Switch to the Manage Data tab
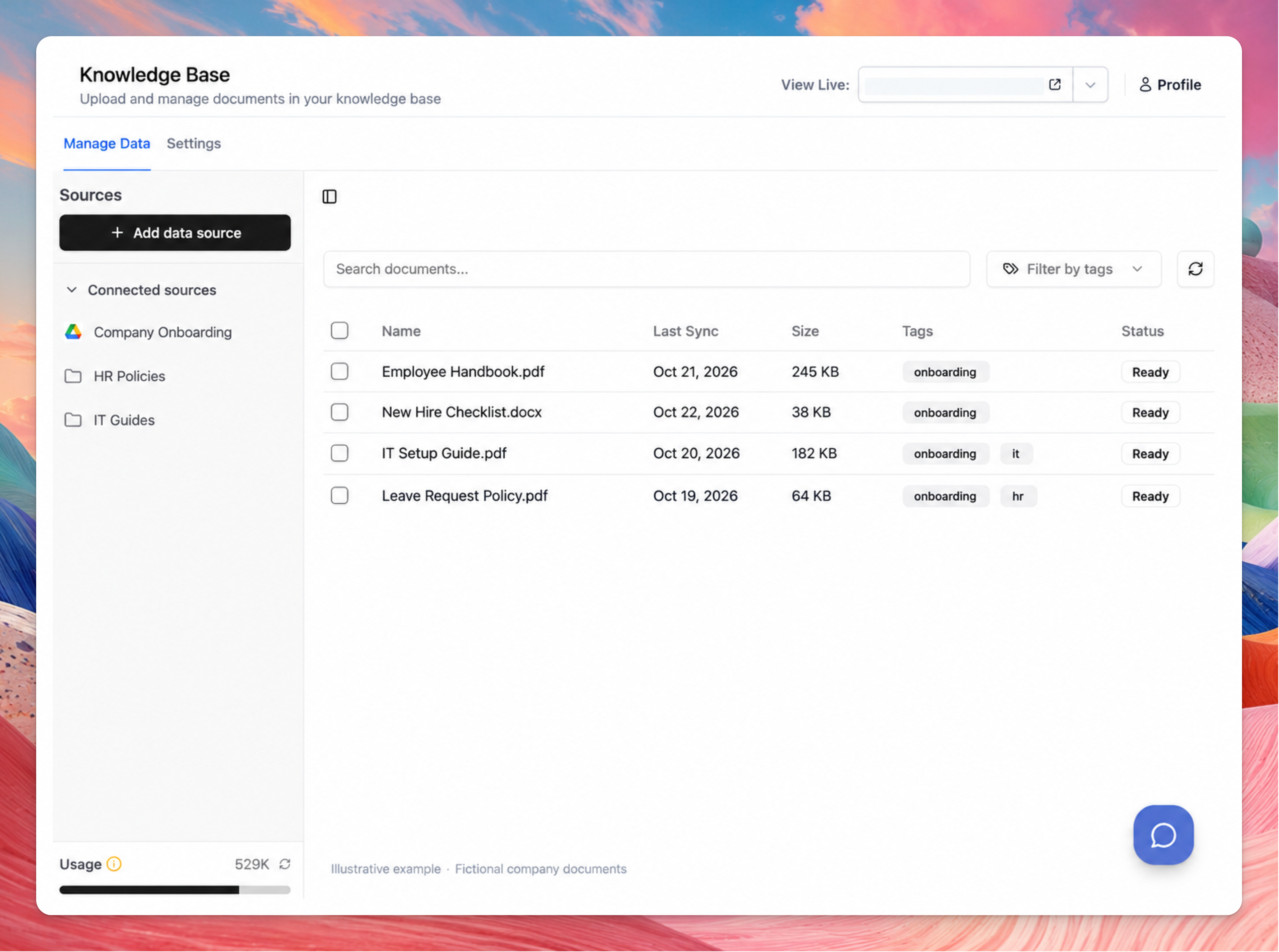 (106, 143)
